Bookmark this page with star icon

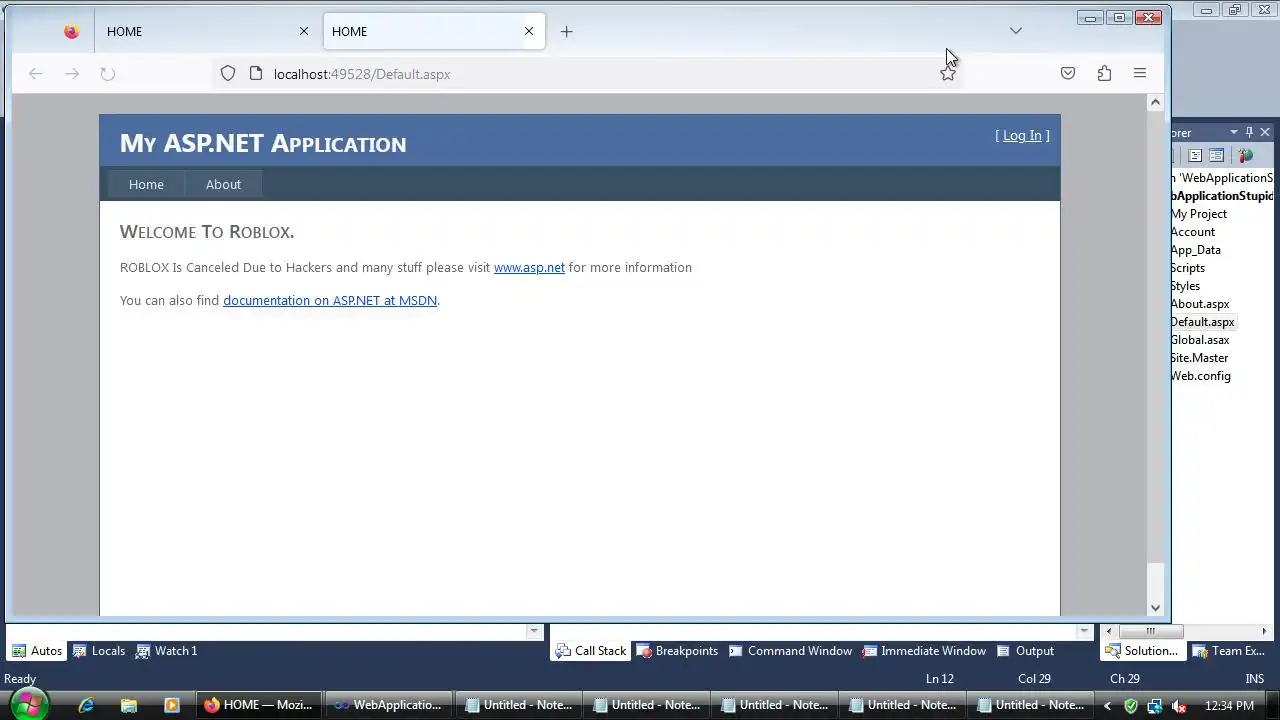948,74
